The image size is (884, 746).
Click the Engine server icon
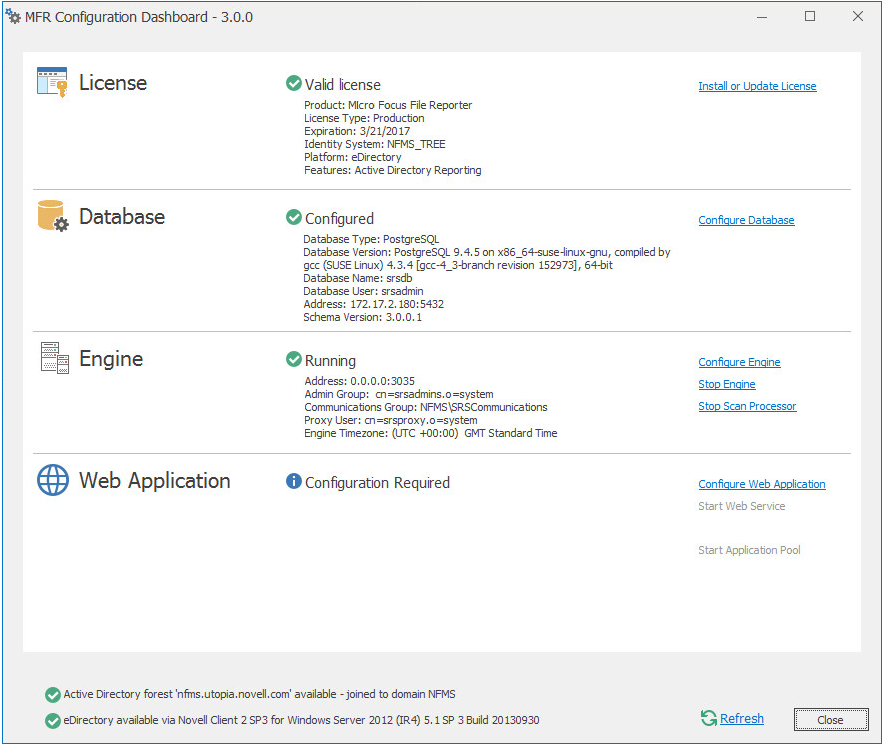click(x=54, y=358)
